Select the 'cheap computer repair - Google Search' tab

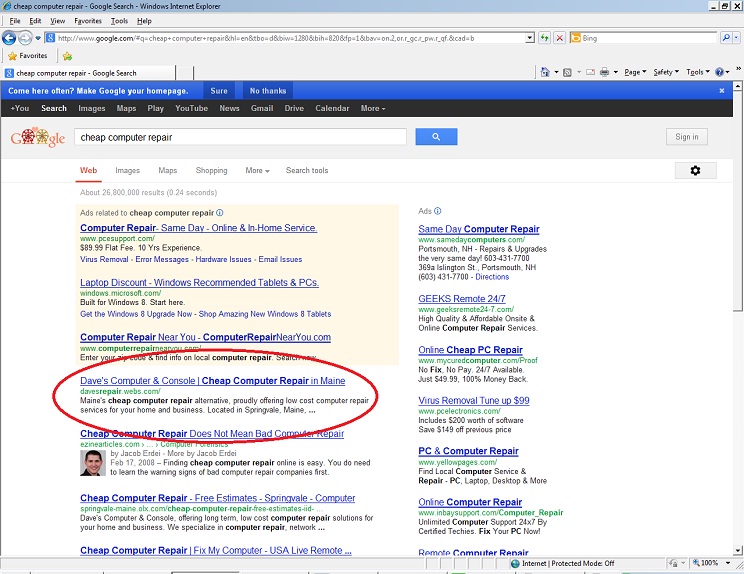(89, 73)
